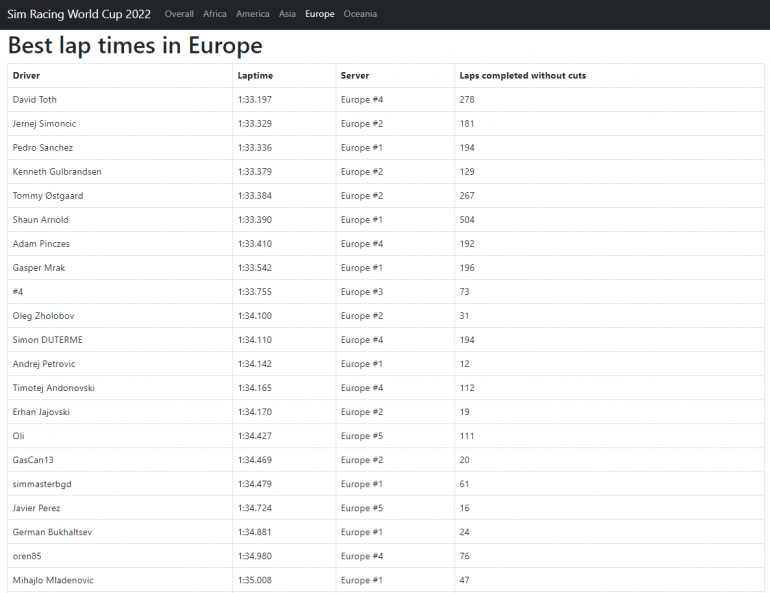The height and width of the screenshot is (593, 770).
Task: Open the Oceania tab
Action: pos(360,14)
